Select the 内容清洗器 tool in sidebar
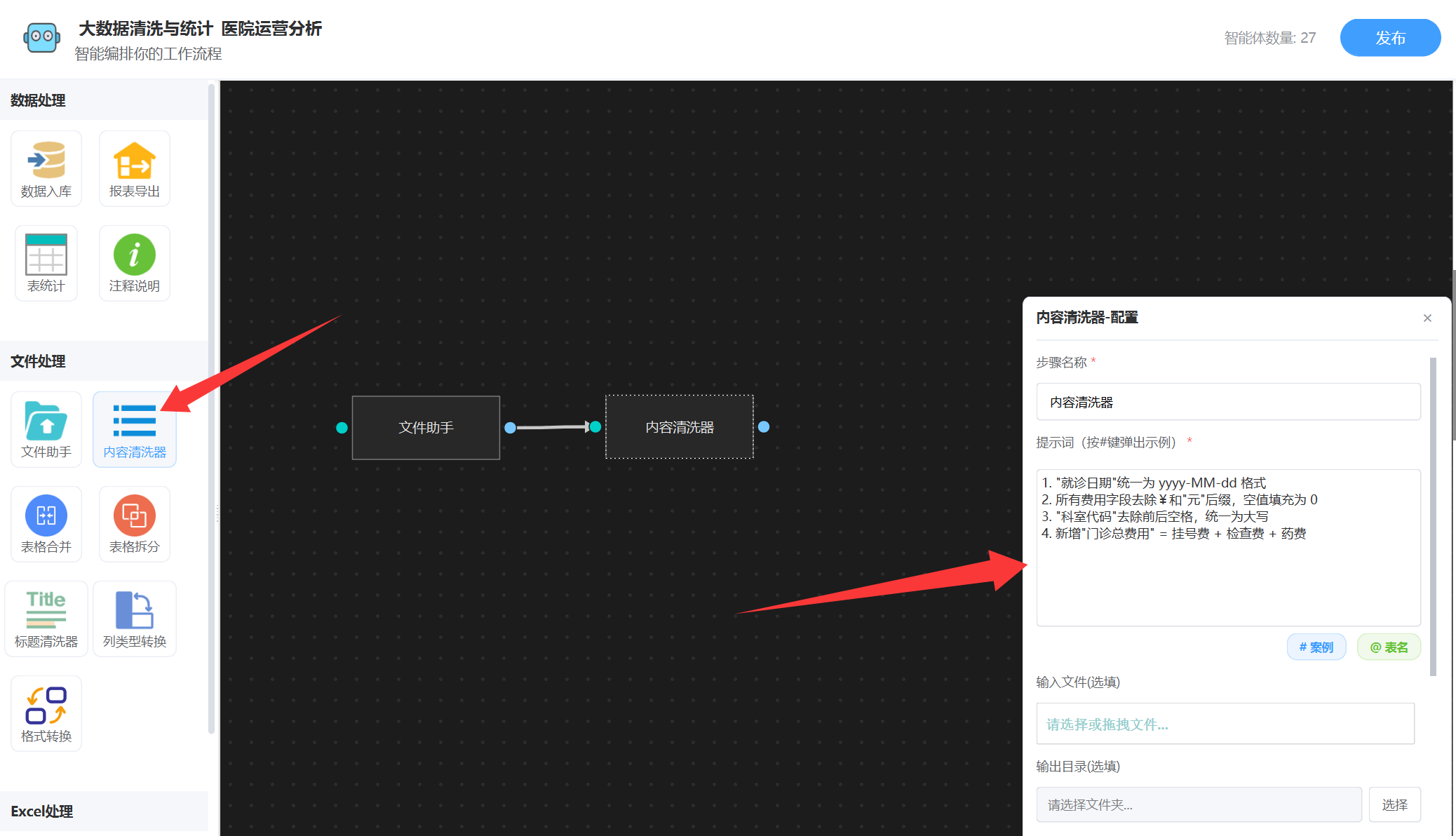The width and height of the screenshot is (1456, 836). (135, 429)
